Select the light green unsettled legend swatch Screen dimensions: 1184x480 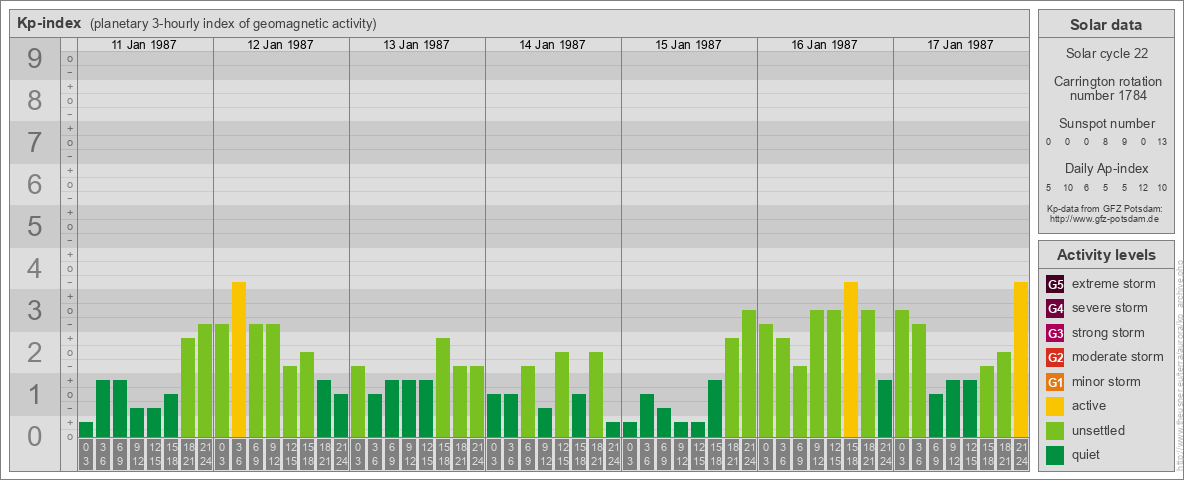pos(1055,431)
